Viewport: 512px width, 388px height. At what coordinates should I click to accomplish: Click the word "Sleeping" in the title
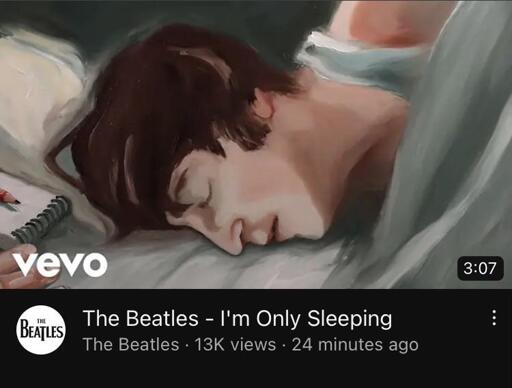click(x=349, y=319)
